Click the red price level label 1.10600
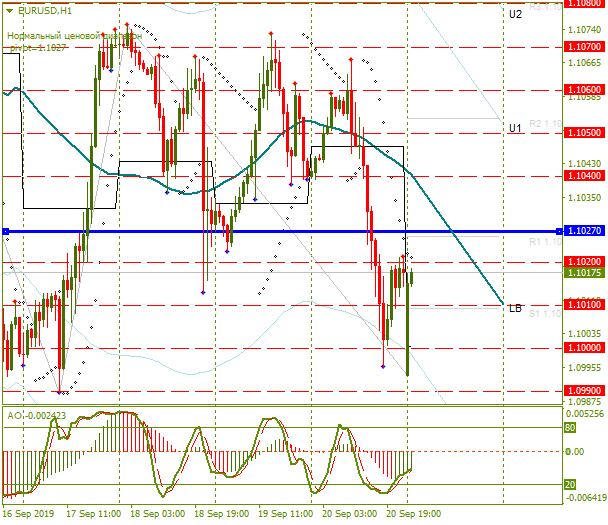 point(584,90)
